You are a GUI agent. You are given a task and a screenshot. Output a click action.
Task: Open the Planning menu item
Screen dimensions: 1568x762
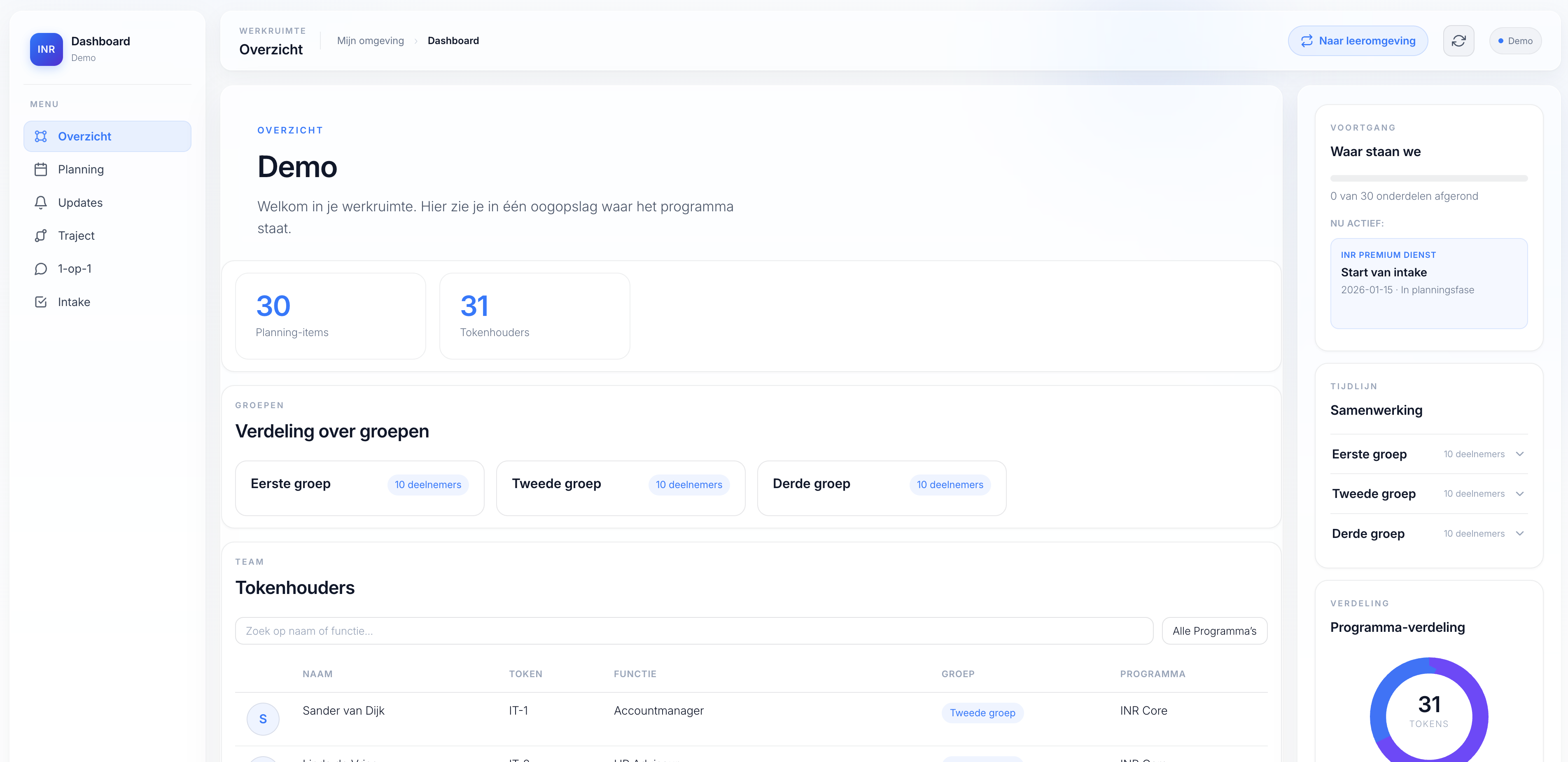click(107, 169)
